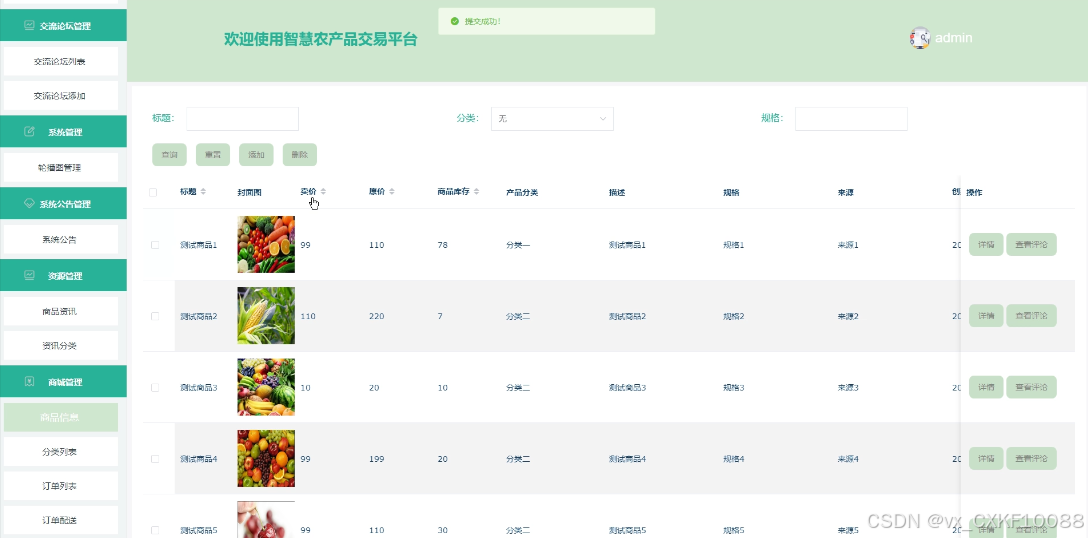Viewport: 1088px width, 538px height.
Task: Select the highlighted 商品信息 menu item
Action: click(61, 417)
